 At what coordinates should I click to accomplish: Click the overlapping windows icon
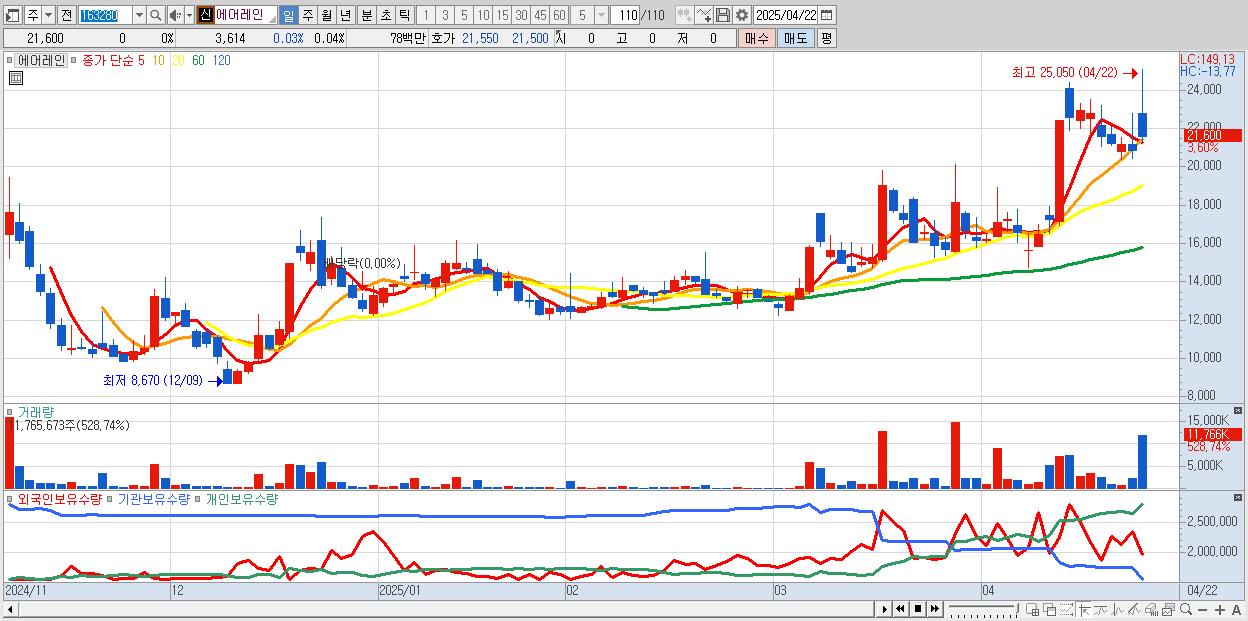click(x=1050, y=609)
